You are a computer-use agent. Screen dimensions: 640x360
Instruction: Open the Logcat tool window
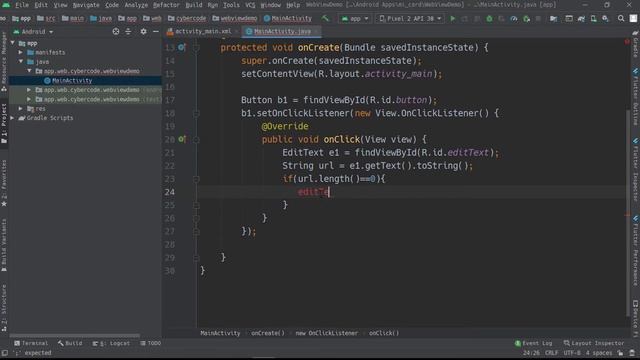111,343
